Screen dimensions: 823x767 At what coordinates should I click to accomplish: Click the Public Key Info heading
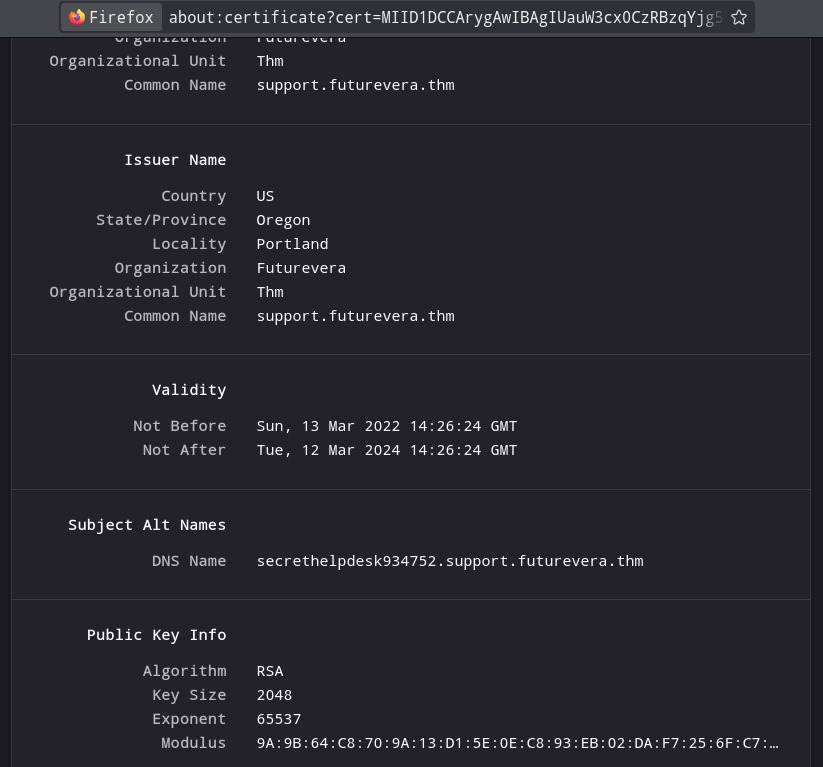(x=156, y=634)
